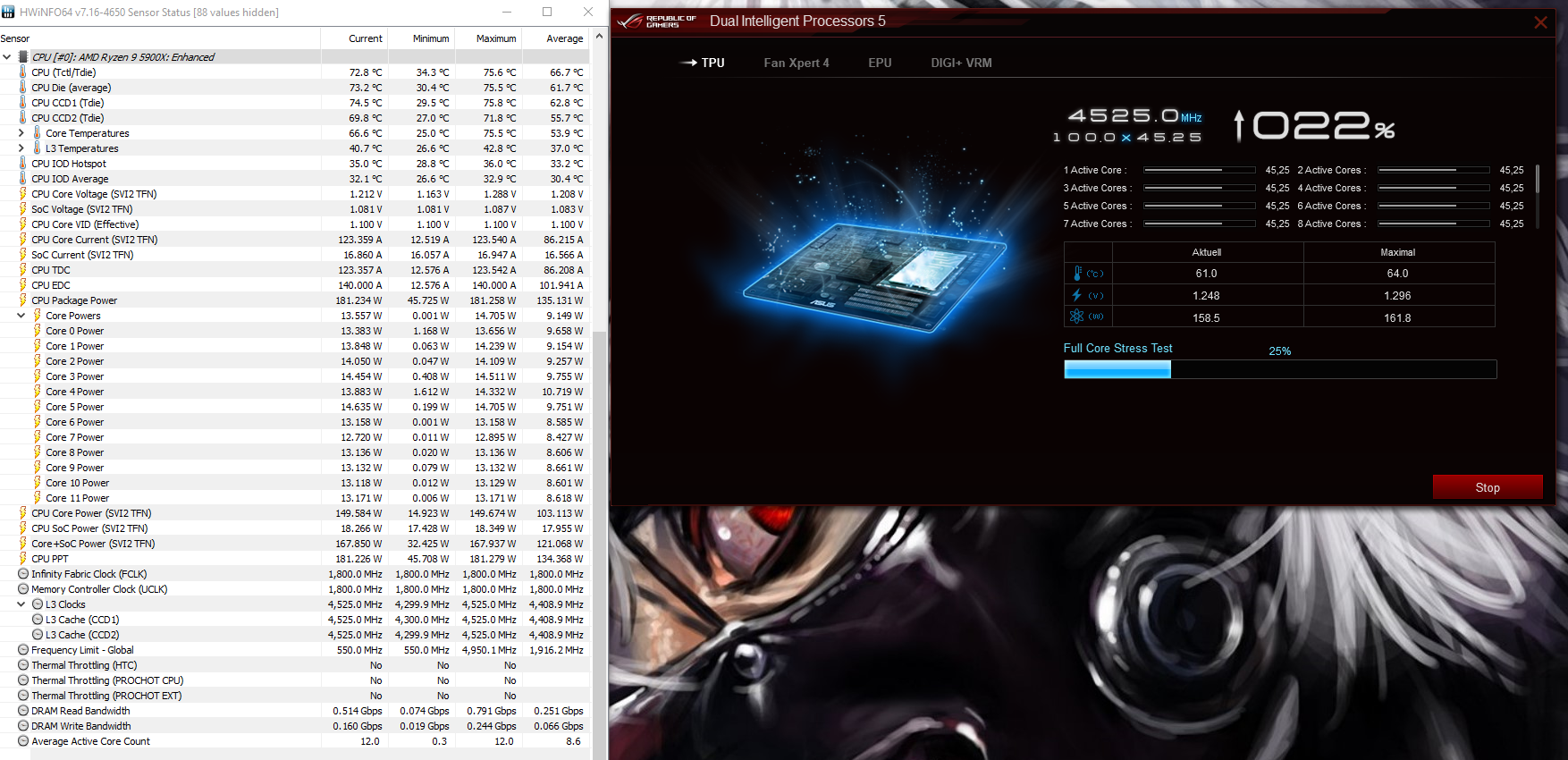Viewport: 1568px width, 760px height.
Task: Adjust the 7 Active Cores ratio slider
Action: pyautogui.click(x=1200, y=224)
